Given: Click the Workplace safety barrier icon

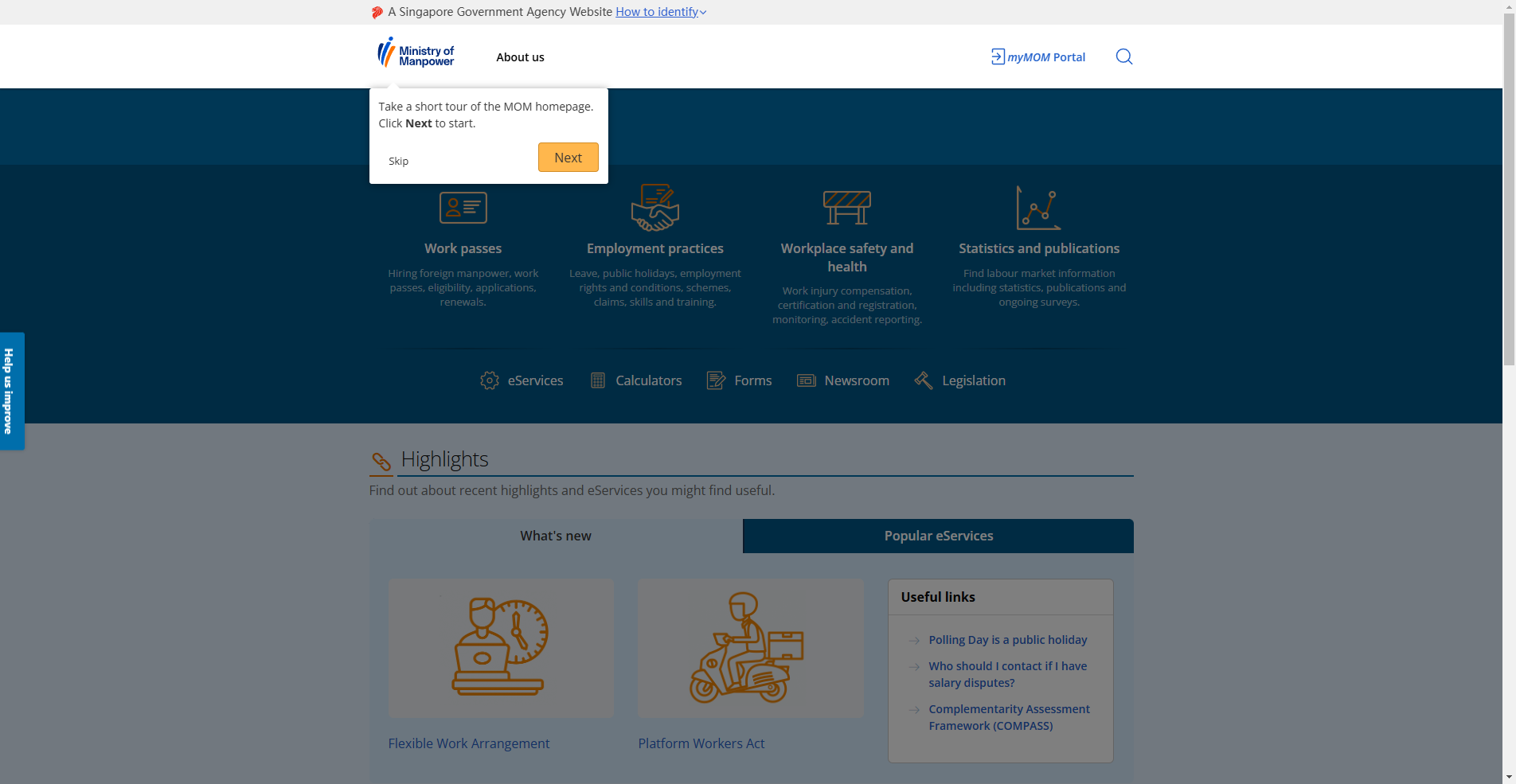Looking at the screenshot, I should [847, 208].
